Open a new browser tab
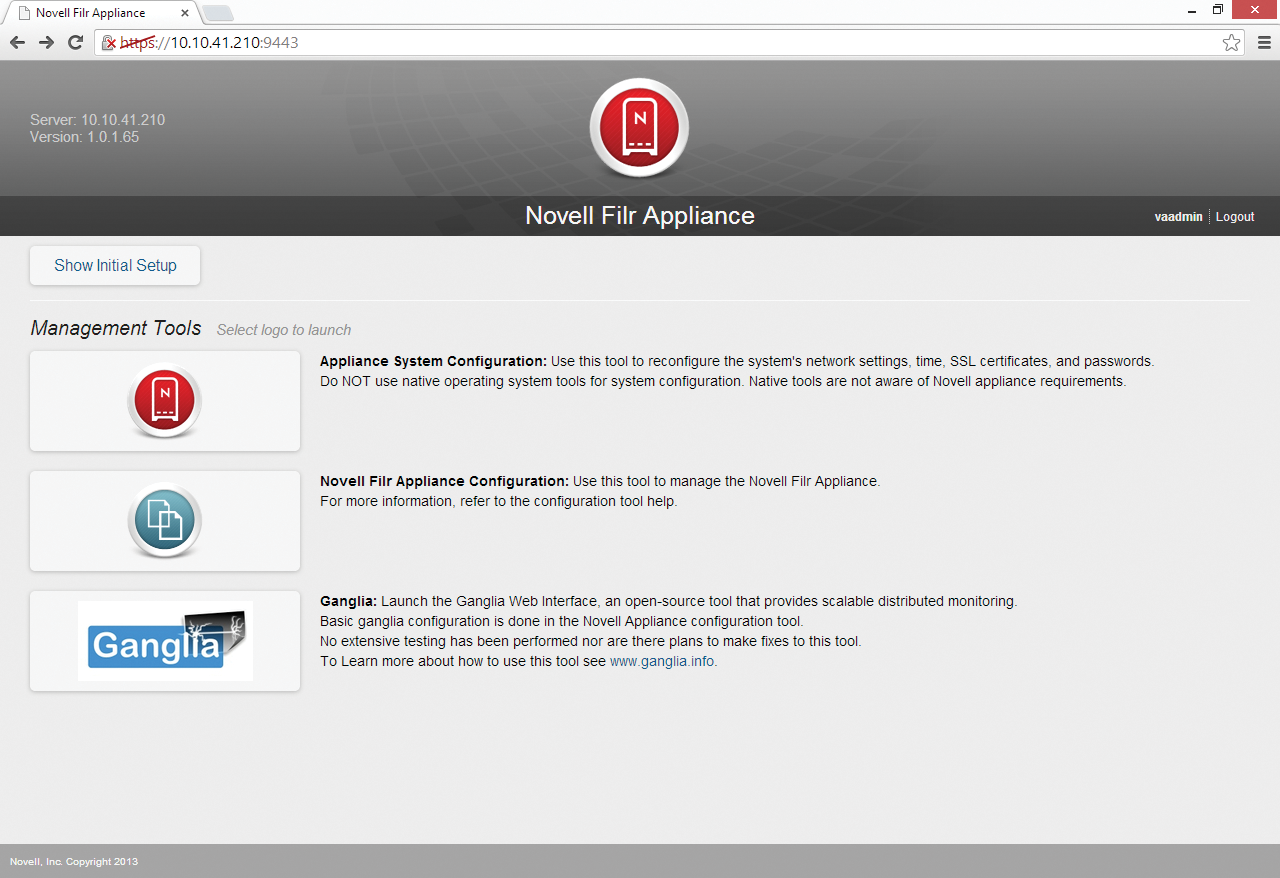The image size is (1280, 878). click(217, 13)
